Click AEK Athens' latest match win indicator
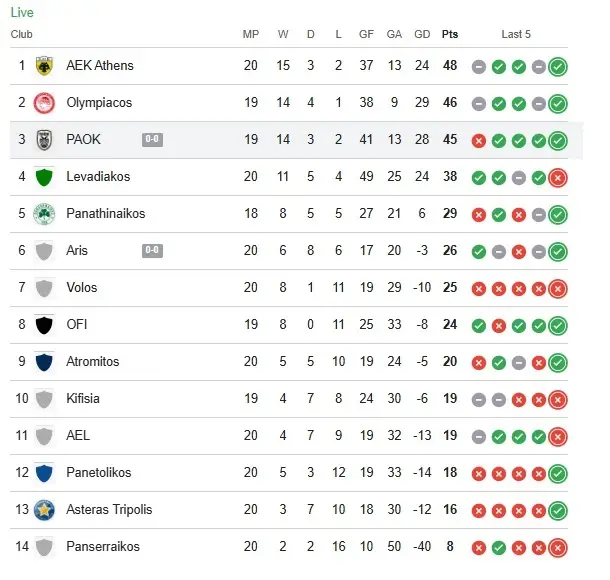Viewport: 610px width, 580px height. click(x=557, y=67)
